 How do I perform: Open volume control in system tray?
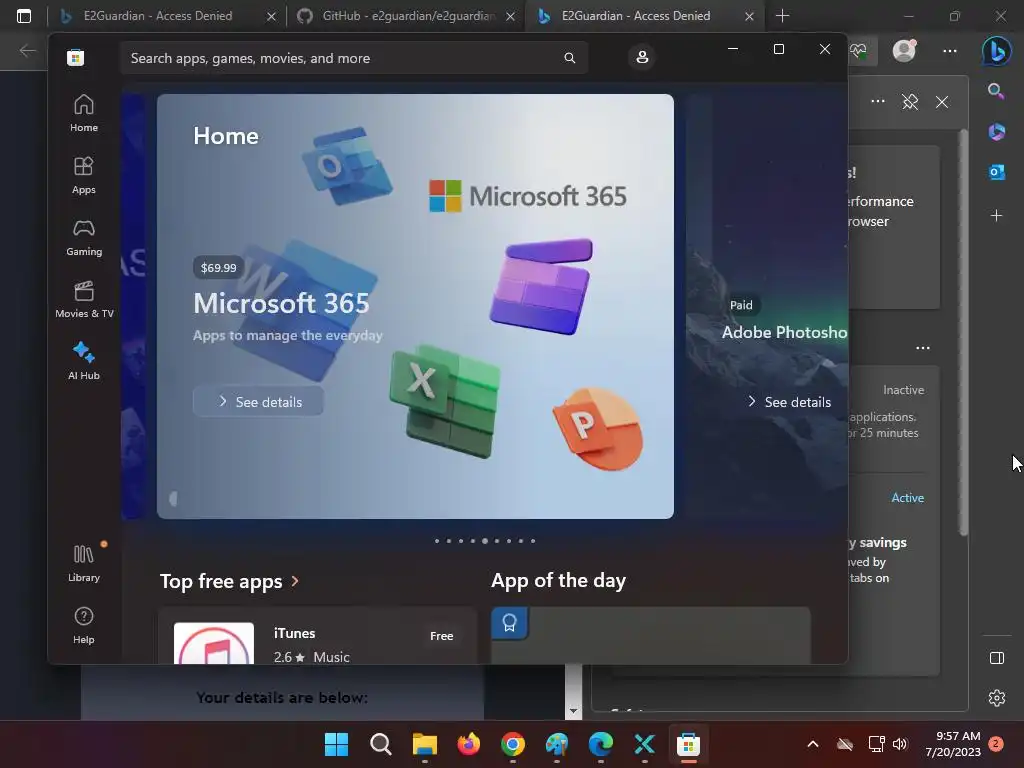tap(900, 744)
